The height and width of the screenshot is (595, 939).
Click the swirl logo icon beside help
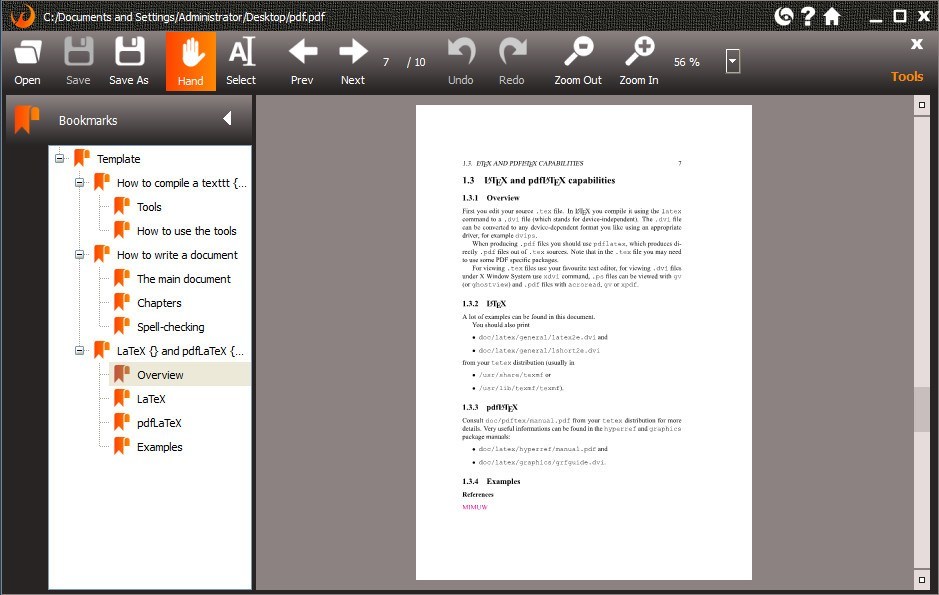point(784,16)
